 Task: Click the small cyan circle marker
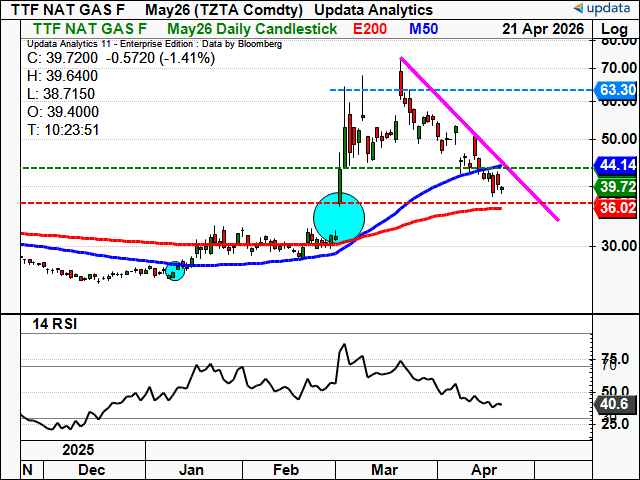tap(175, 270)
